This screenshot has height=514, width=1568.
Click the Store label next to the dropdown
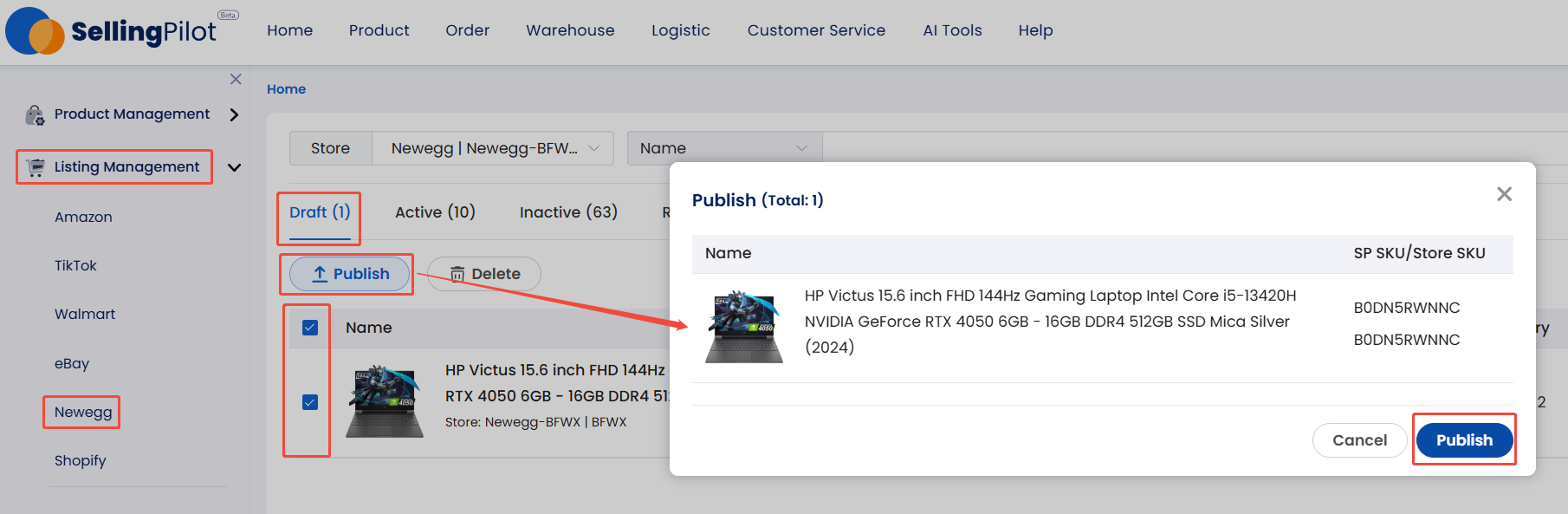point(331,148)
